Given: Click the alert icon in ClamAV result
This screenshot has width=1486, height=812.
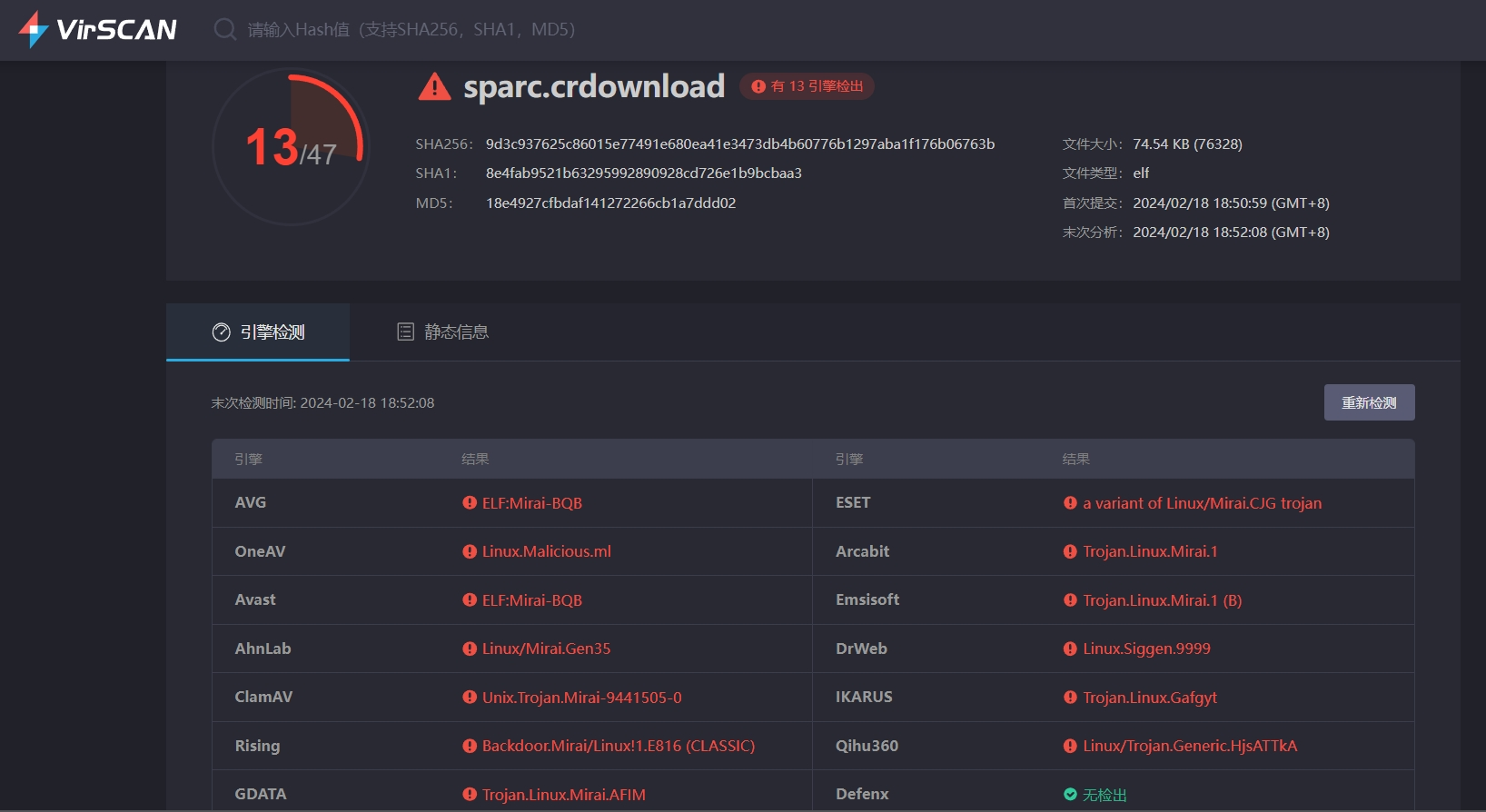Looking at the screenshot, I should tap(470, 697).
